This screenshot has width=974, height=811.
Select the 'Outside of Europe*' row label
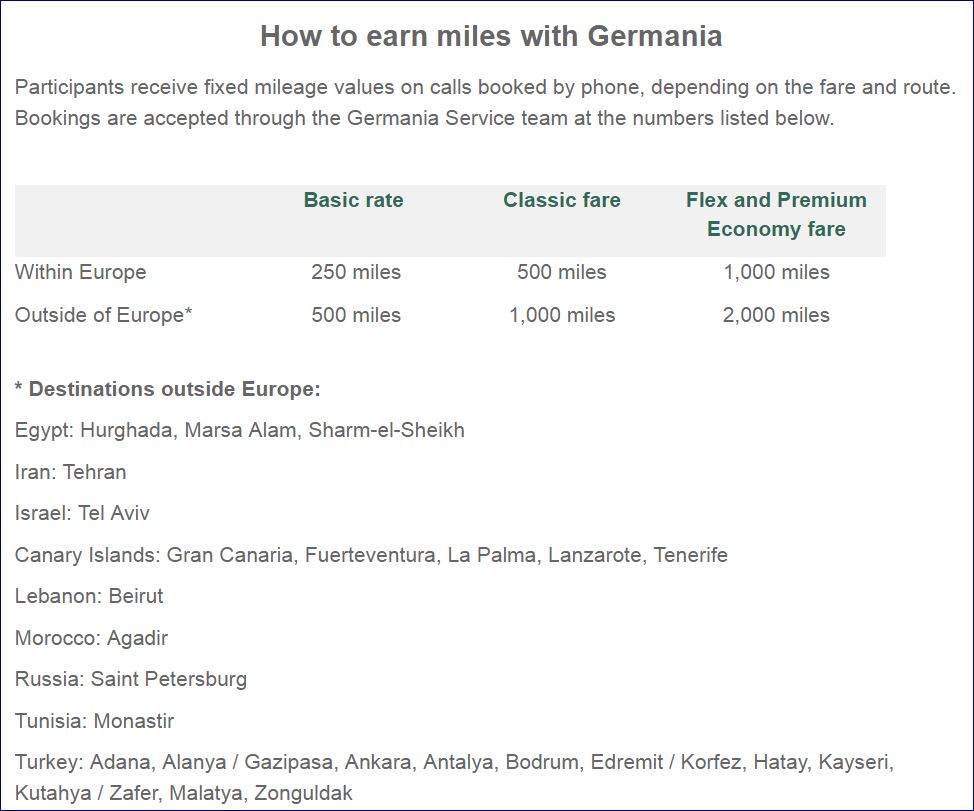103,315
